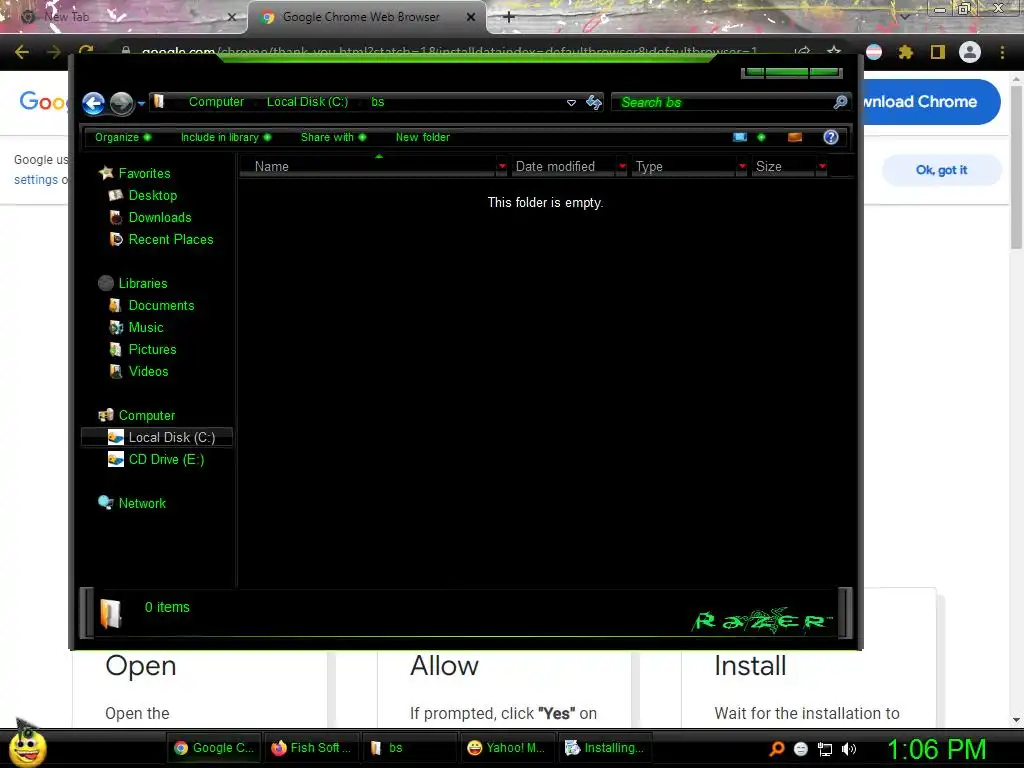Image resolution: width=1024 pixels, height=768 pixels.
Task: Refresh the bs folder view
Action: click(x=594, y=103)
